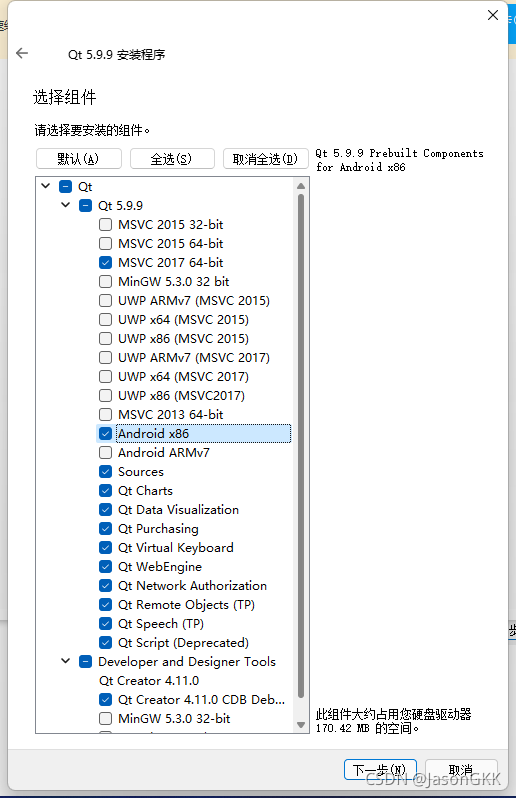Check UWP x64 (MSVC 2017)
516x798 pixels.
[105, 377]
